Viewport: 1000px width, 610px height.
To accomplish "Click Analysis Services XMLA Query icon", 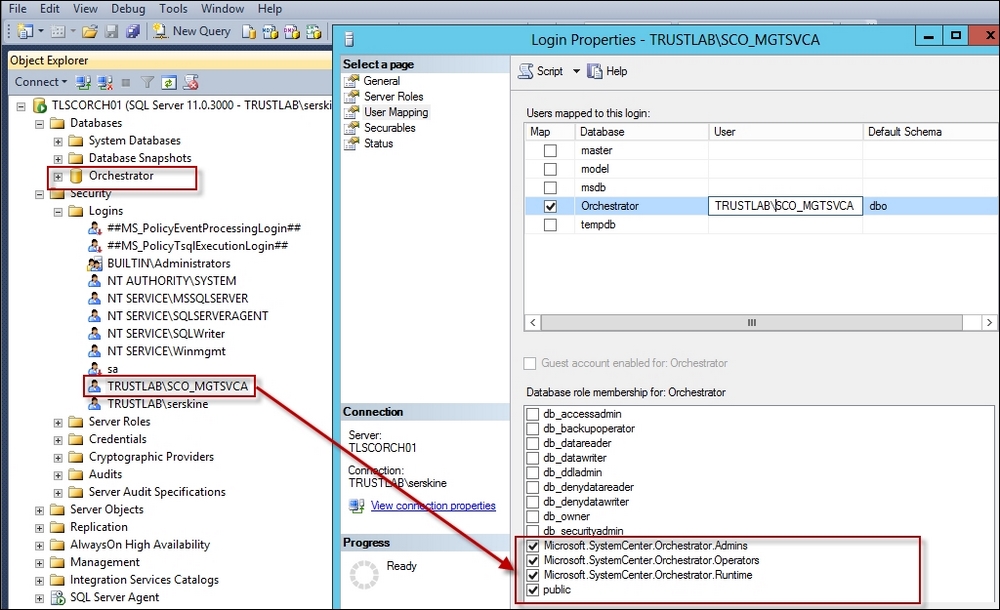I will pos(314,31).
